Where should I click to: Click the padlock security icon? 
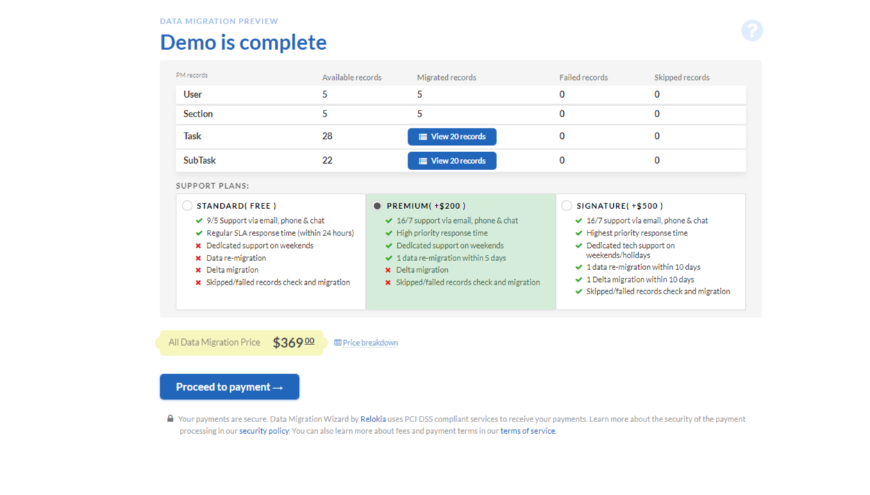[170, 419]
